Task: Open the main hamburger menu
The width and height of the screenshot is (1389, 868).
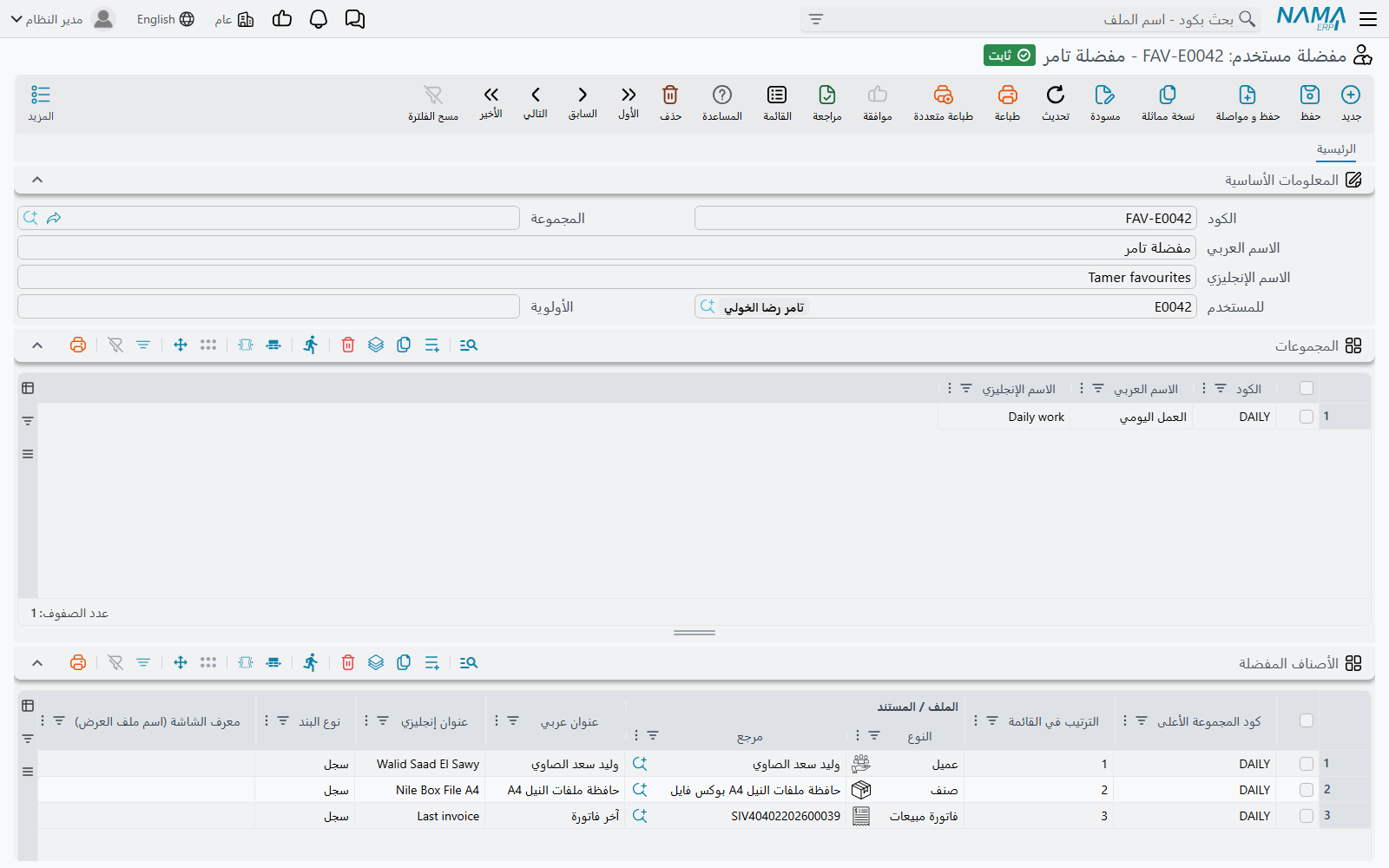Action: point(1368,19)
